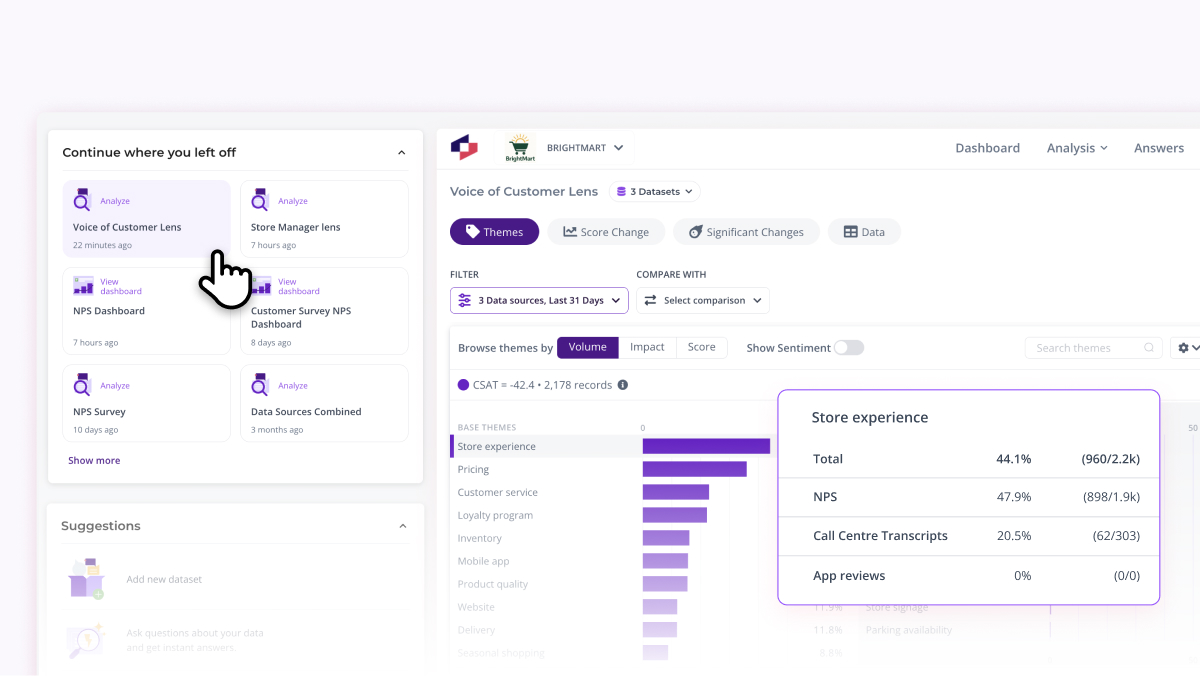Click the info icon next to CSAT records
This screenshot has width=1200, height=676.
[623, 385]
